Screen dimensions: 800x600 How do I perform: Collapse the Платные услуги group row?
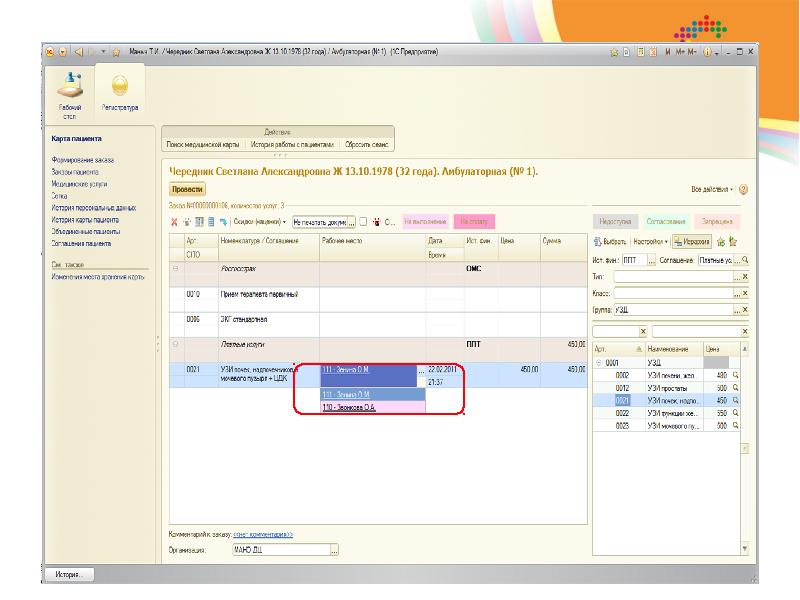[x=176, y=344]
